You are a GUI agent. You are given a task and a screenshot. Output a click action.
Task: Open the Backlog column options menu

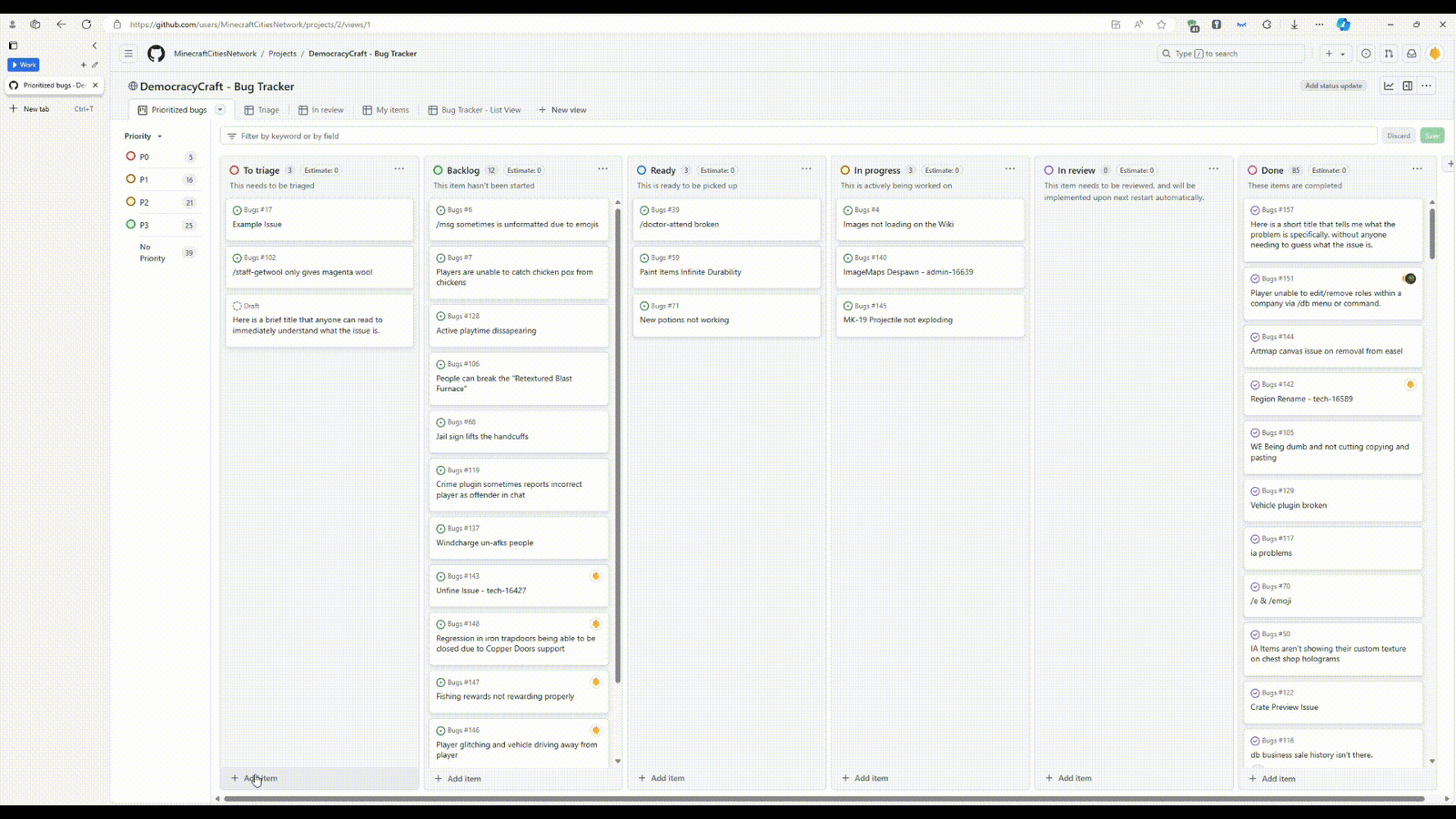[x=602, y=169]
